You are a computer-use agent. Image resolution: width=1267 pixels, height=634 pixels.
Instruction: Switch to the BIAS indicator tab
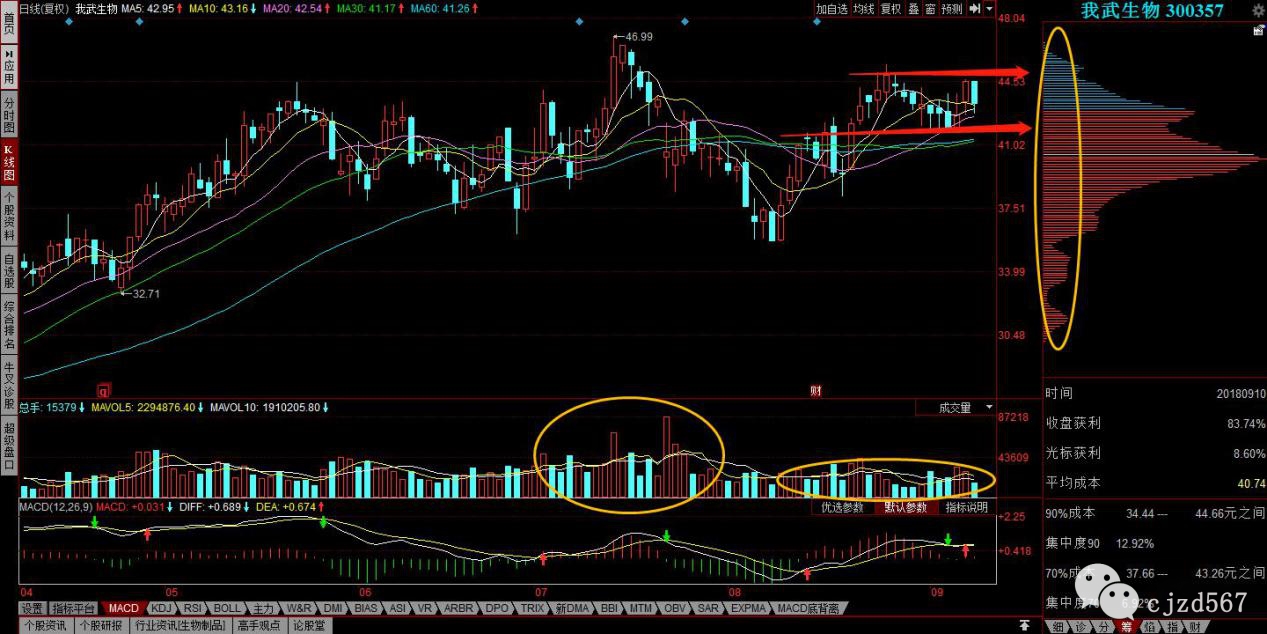pyautogui.click(x=367, y=608)
